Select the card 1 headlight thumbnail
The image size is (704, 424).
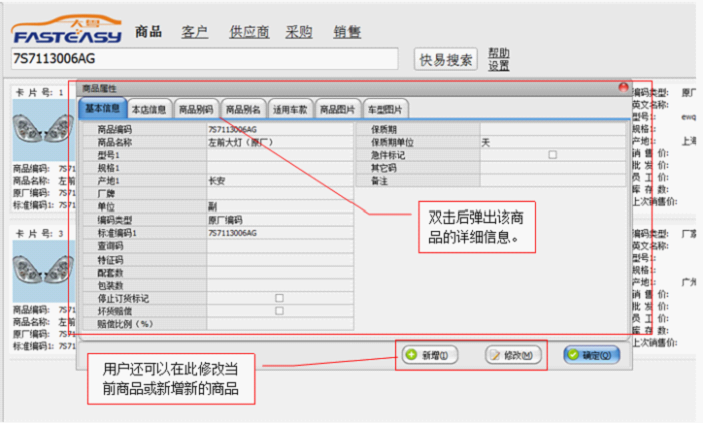[x=38, y=130]
